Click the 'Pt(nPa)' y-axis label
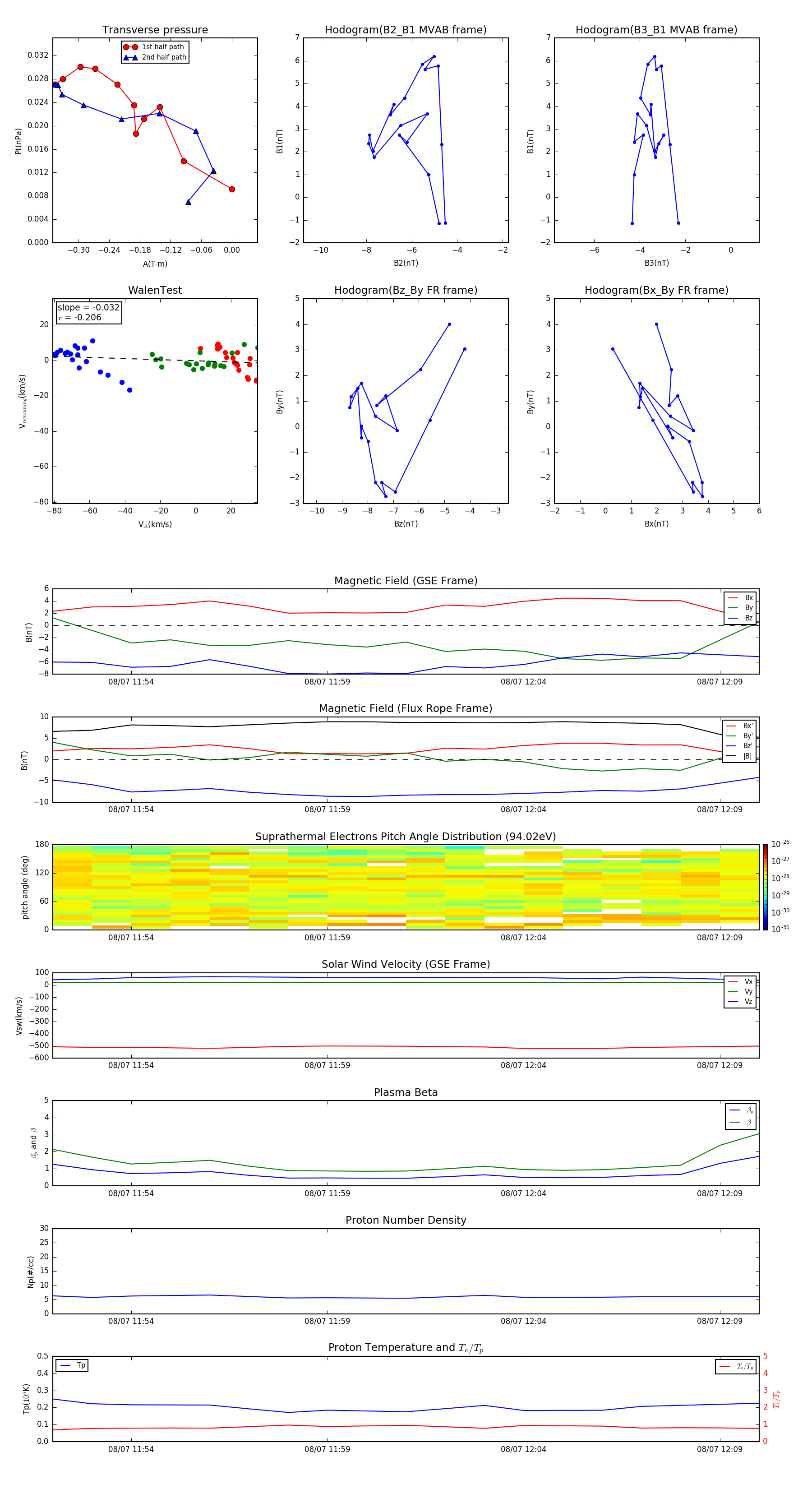Image resolution: width=812 pixels, height=1489 pixels. point(18,141)
